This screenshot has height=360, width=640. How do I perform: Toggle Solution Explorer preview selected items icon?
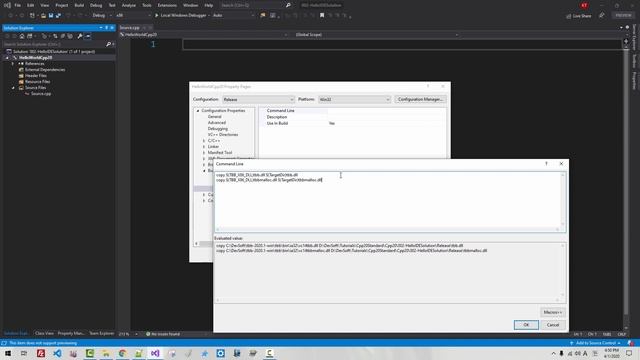(88, 36)
